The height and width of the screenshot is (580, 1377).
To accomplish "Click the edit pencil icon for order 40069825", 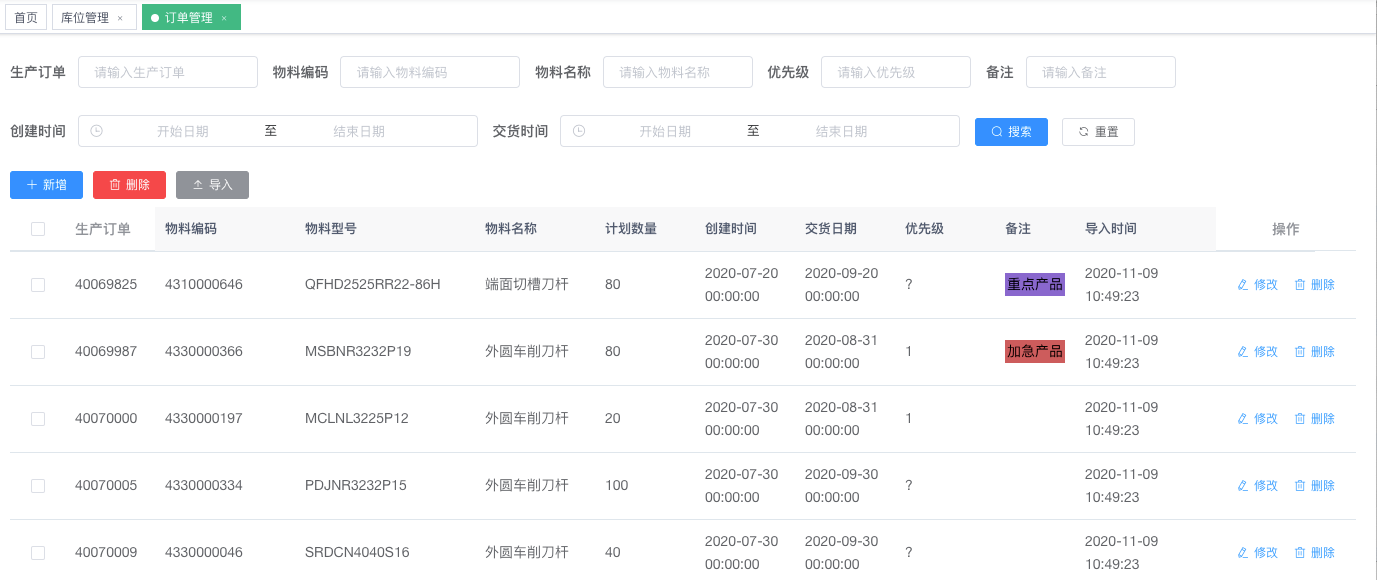I will (1243, 285).
